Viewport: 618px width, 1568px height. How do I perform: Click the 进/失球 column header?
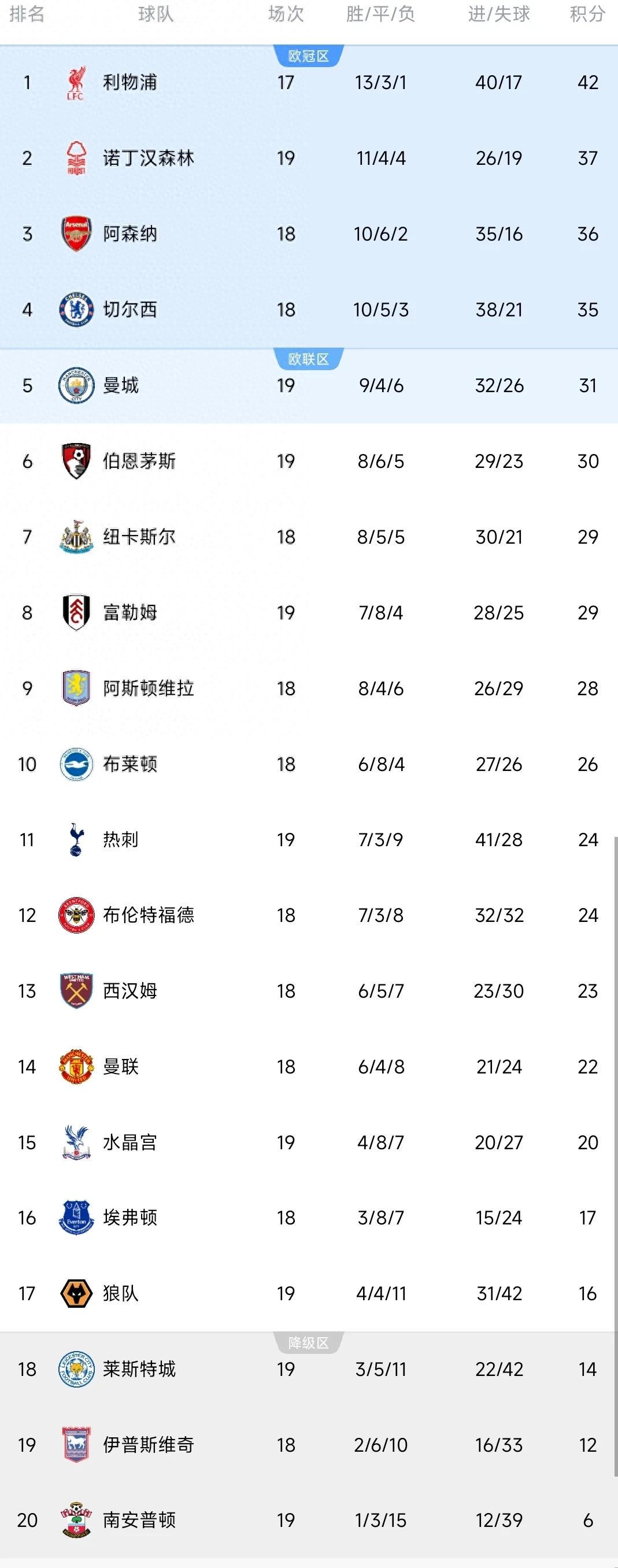(499, 14)
